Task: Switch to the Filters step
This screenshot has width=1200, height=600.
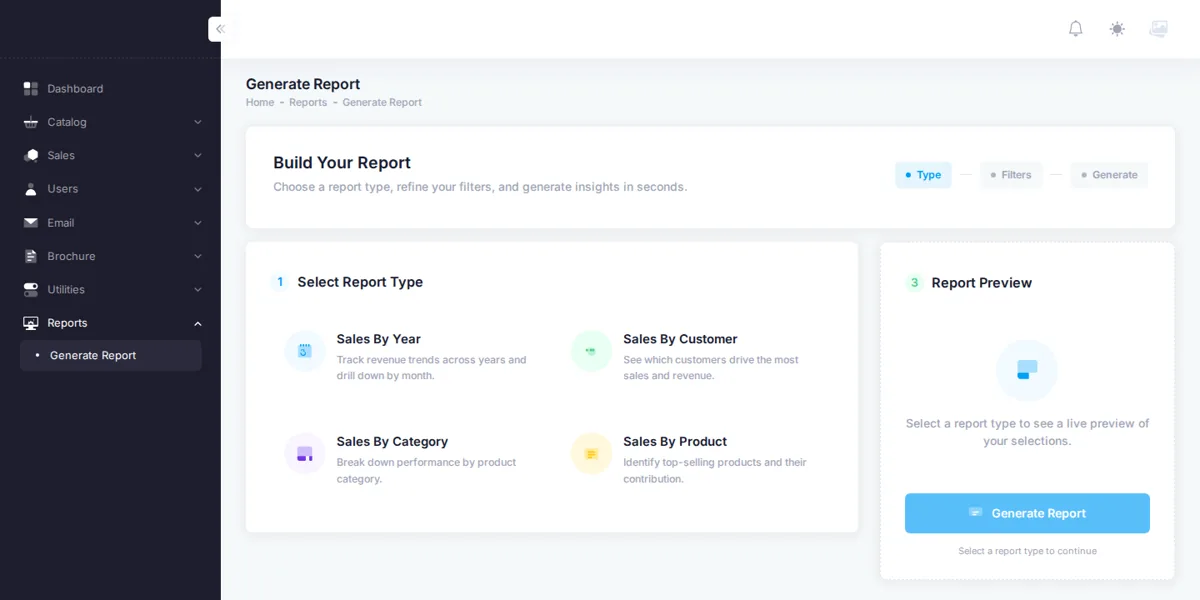Action: click(x=1011, y=175)
